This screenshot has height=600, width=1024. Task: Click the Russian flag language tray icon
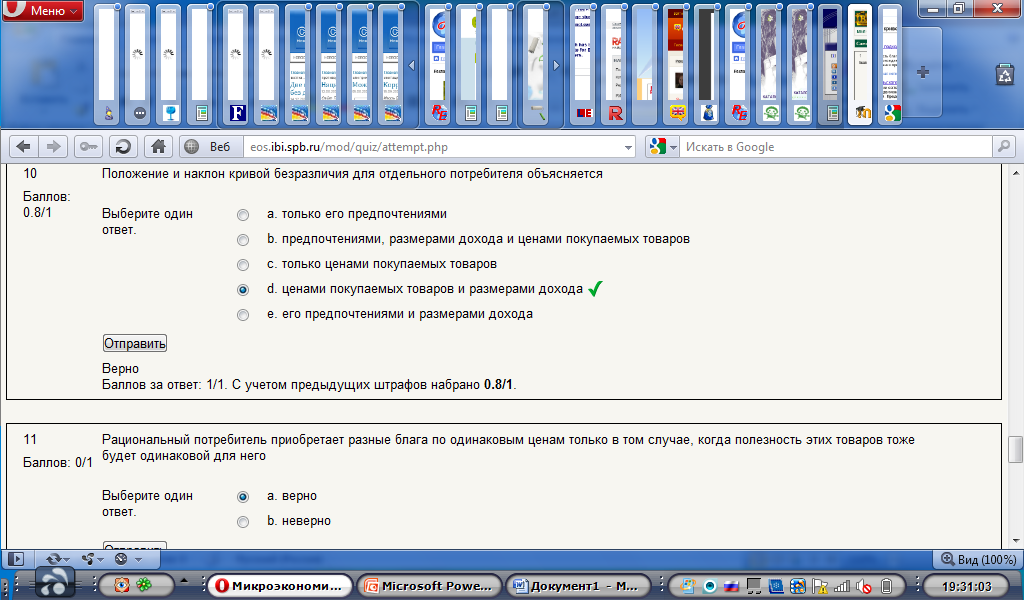point(732,586)
